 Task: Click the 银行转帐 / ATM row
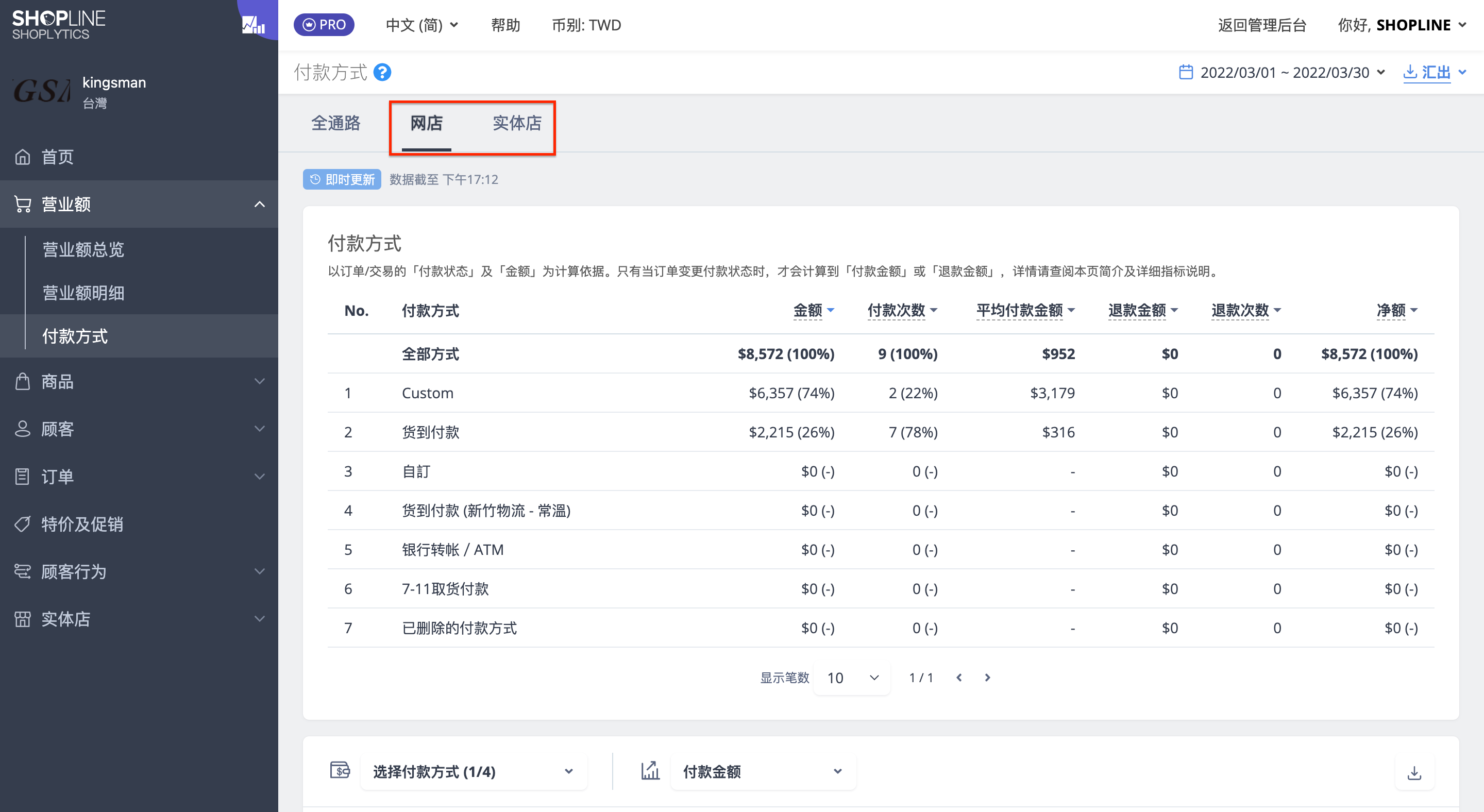(x=881, y=549)
